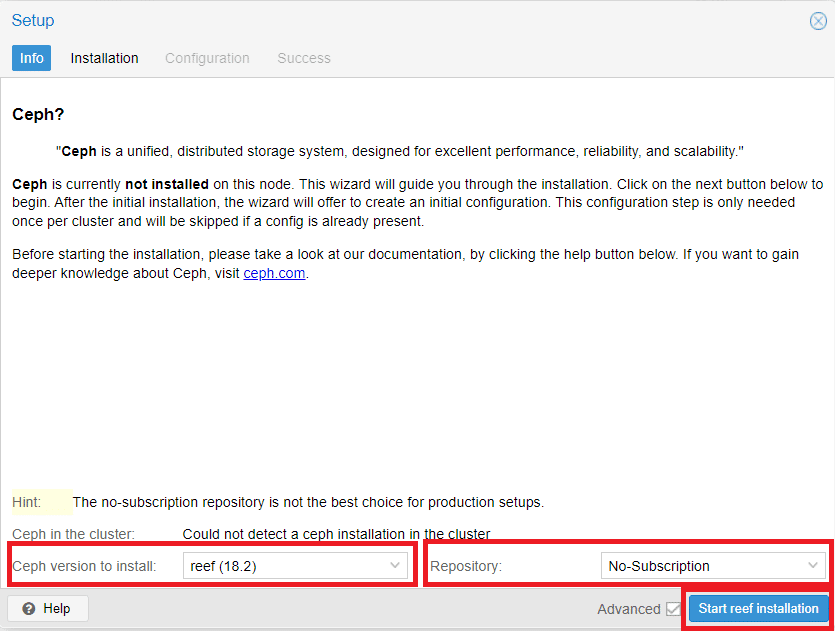This screenshot has width=836, height=631.
Task: Expand the Ceph version dropdown arrow
Action: pos(395,566)
